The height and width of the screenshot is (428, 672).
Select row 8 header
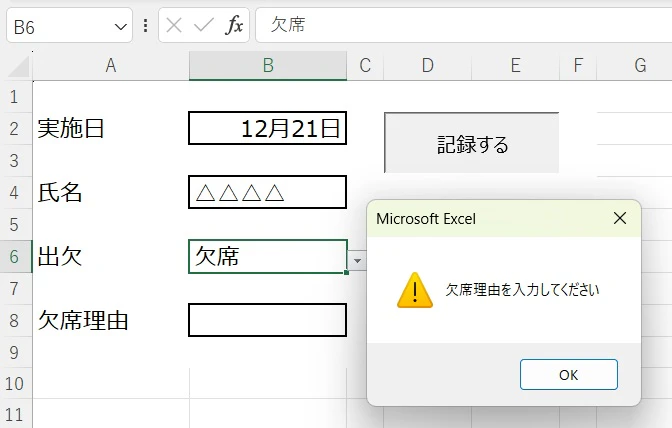[x=14, y=320]
